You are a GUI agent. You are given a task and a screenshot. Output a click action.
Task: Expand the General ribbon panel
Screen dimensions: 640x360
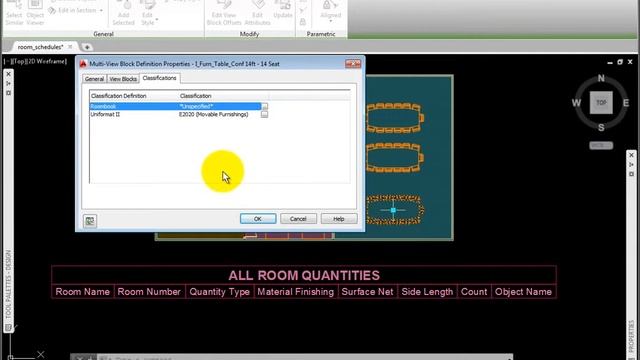point(103,34)
